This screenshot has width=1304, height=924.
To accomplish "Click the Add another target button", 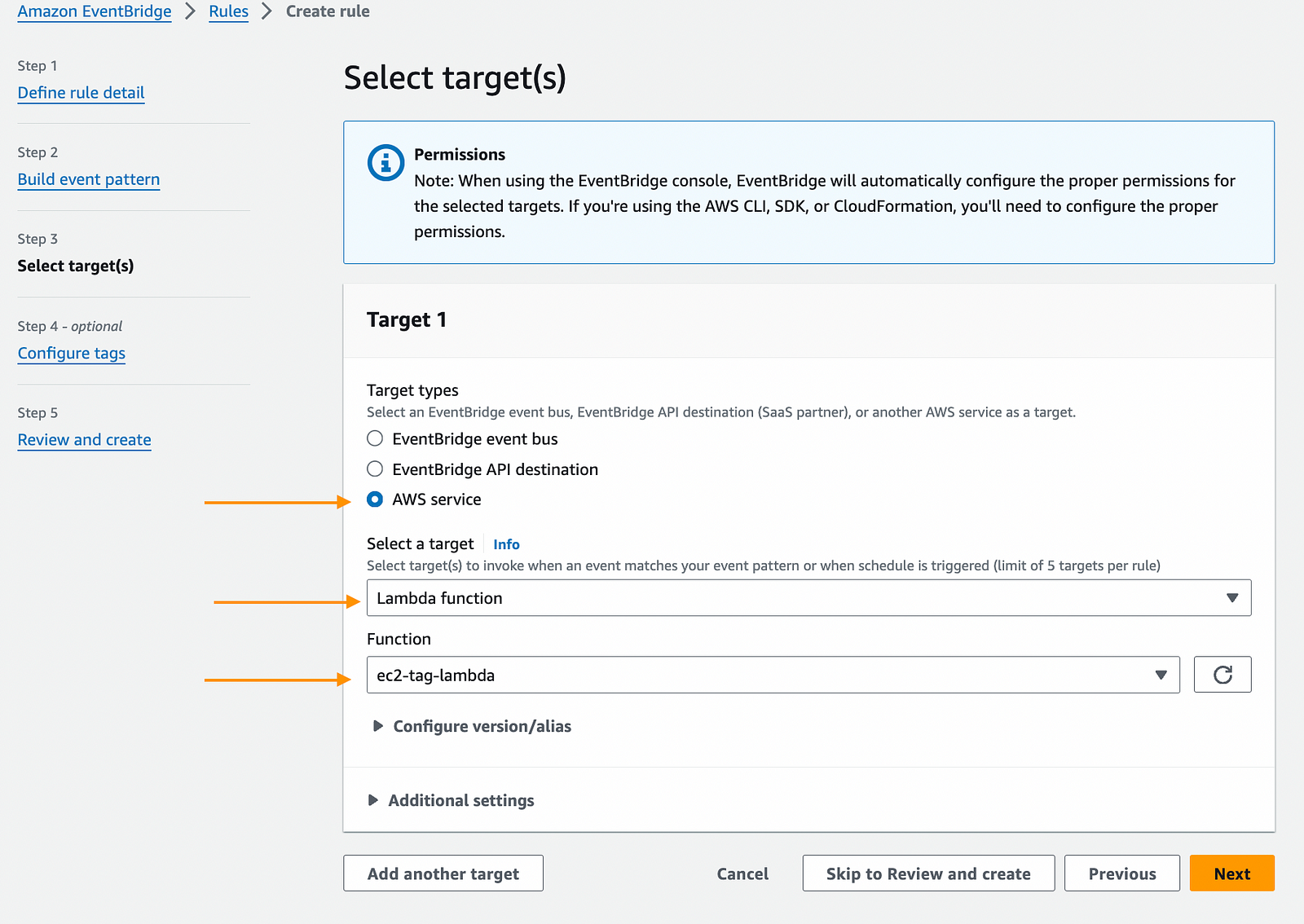I will pyautogui.click(x=443, y=873).
